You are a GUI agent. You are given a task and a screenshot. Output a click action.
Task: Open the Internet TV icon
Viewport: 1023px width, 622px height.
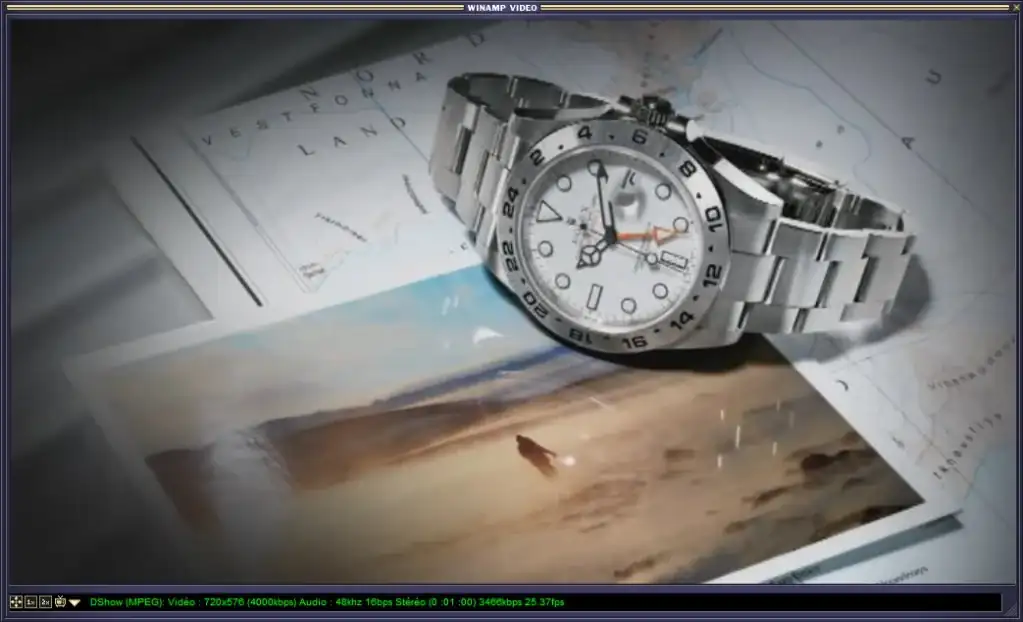[60, 602]
